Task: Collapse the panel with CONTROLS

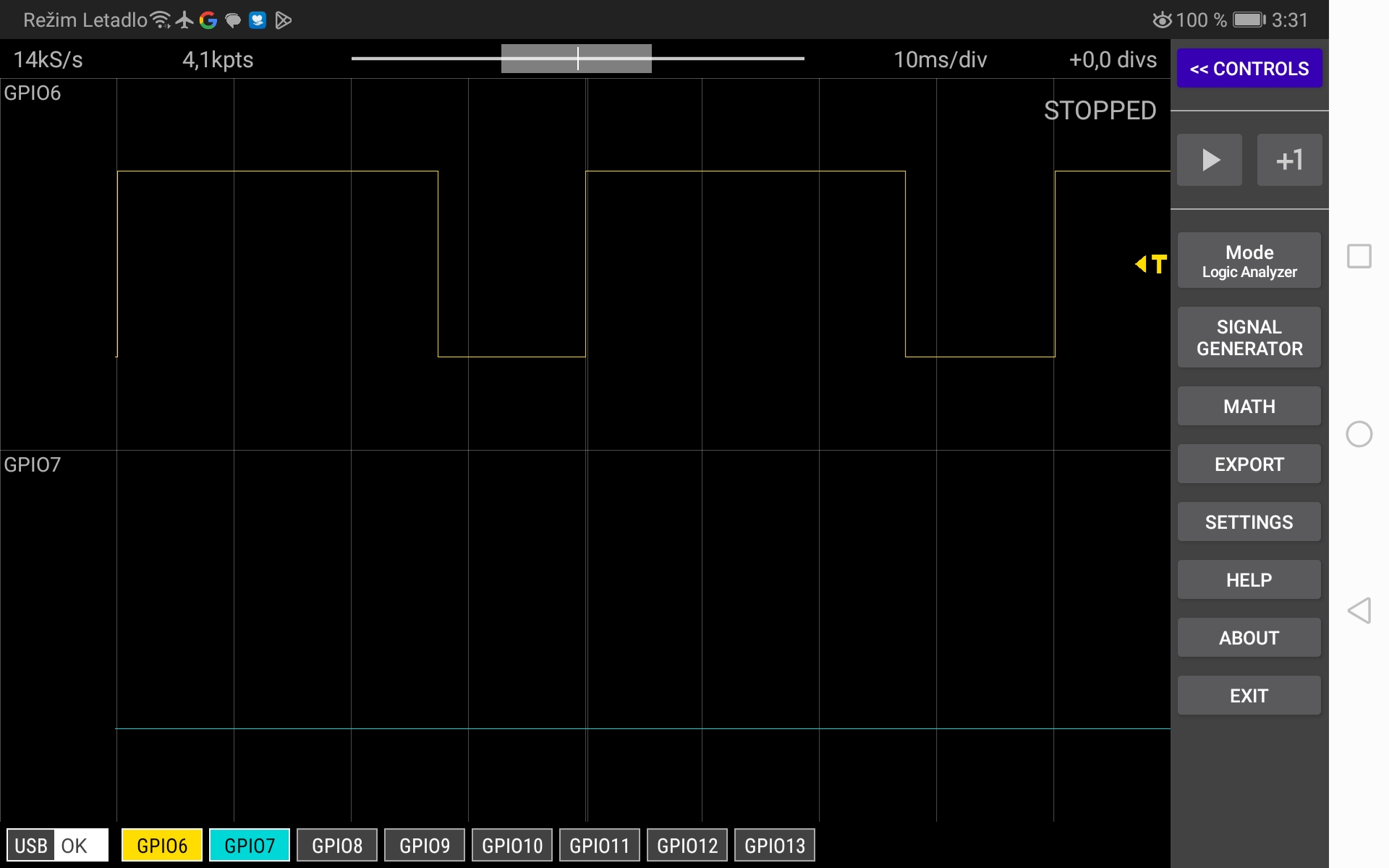Action: click(1249, 68)
